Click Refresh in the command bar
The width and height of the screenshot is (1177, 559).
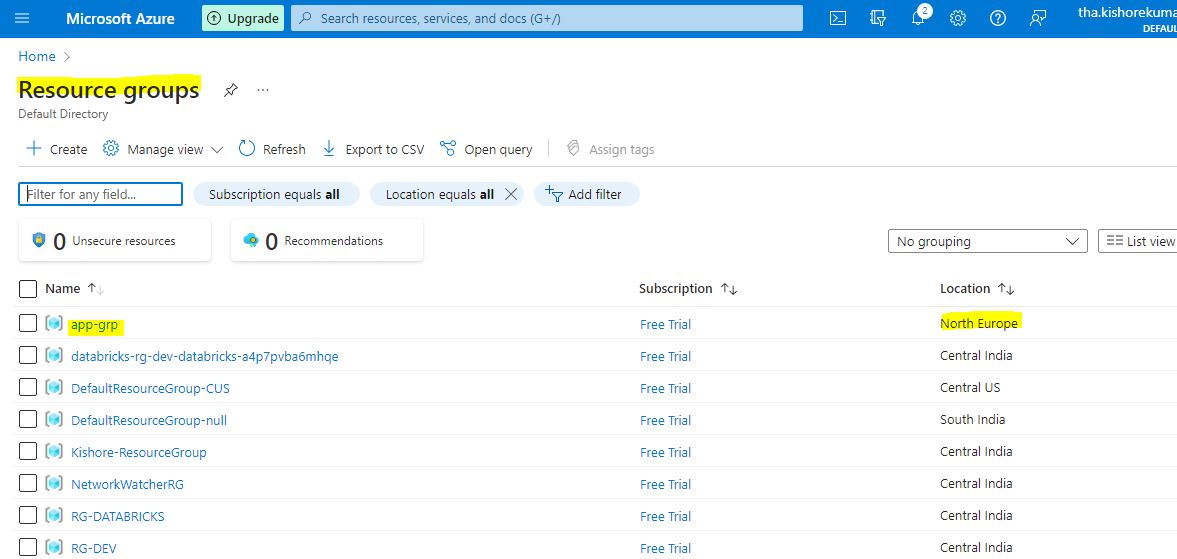coord(272,149)
